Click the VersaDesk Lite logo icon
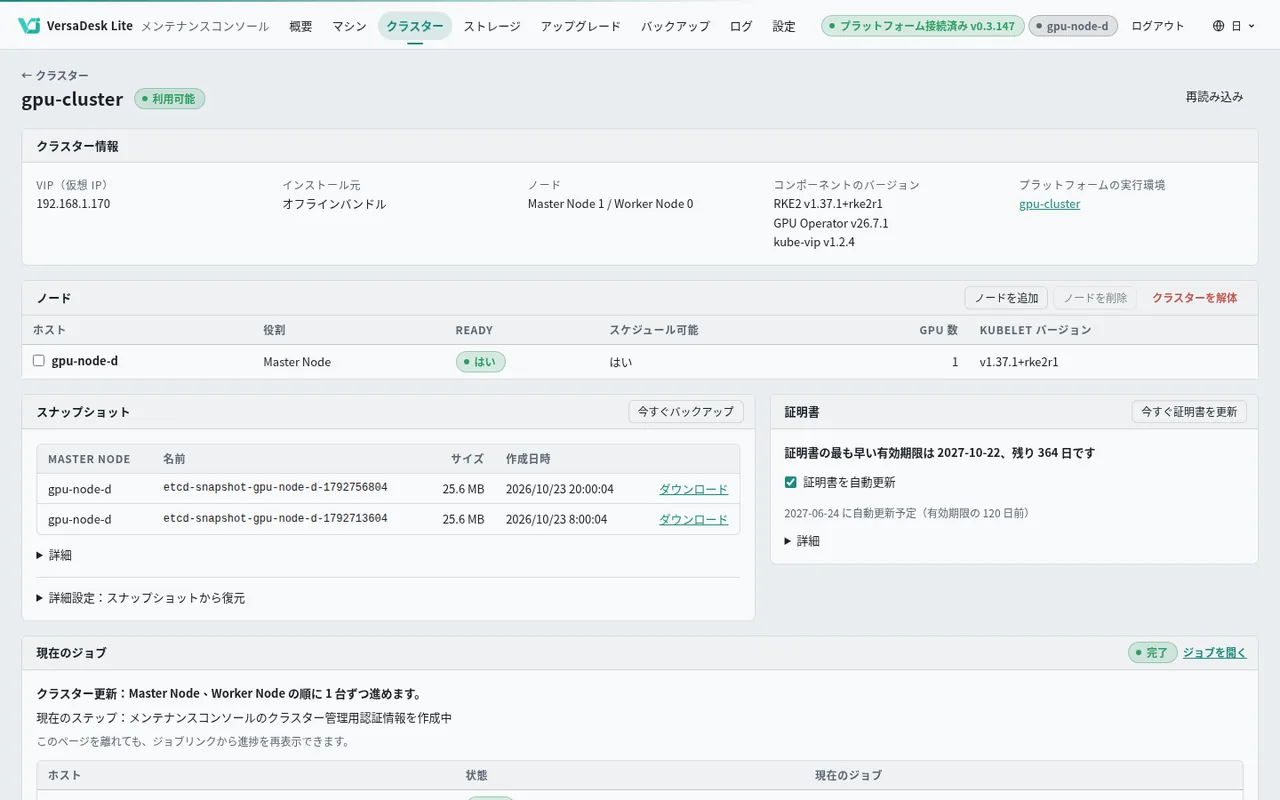Image resolution: width=1280 pixels, height=800 pixels. coord(29,26)
